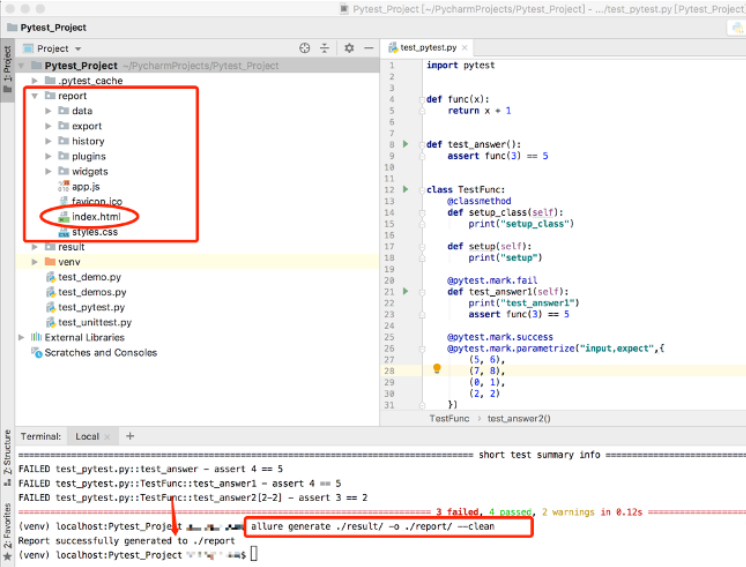Close the test_pytest.py editor tab
The height and width of the screenshot is (567, 746).
tap(465, 48)
